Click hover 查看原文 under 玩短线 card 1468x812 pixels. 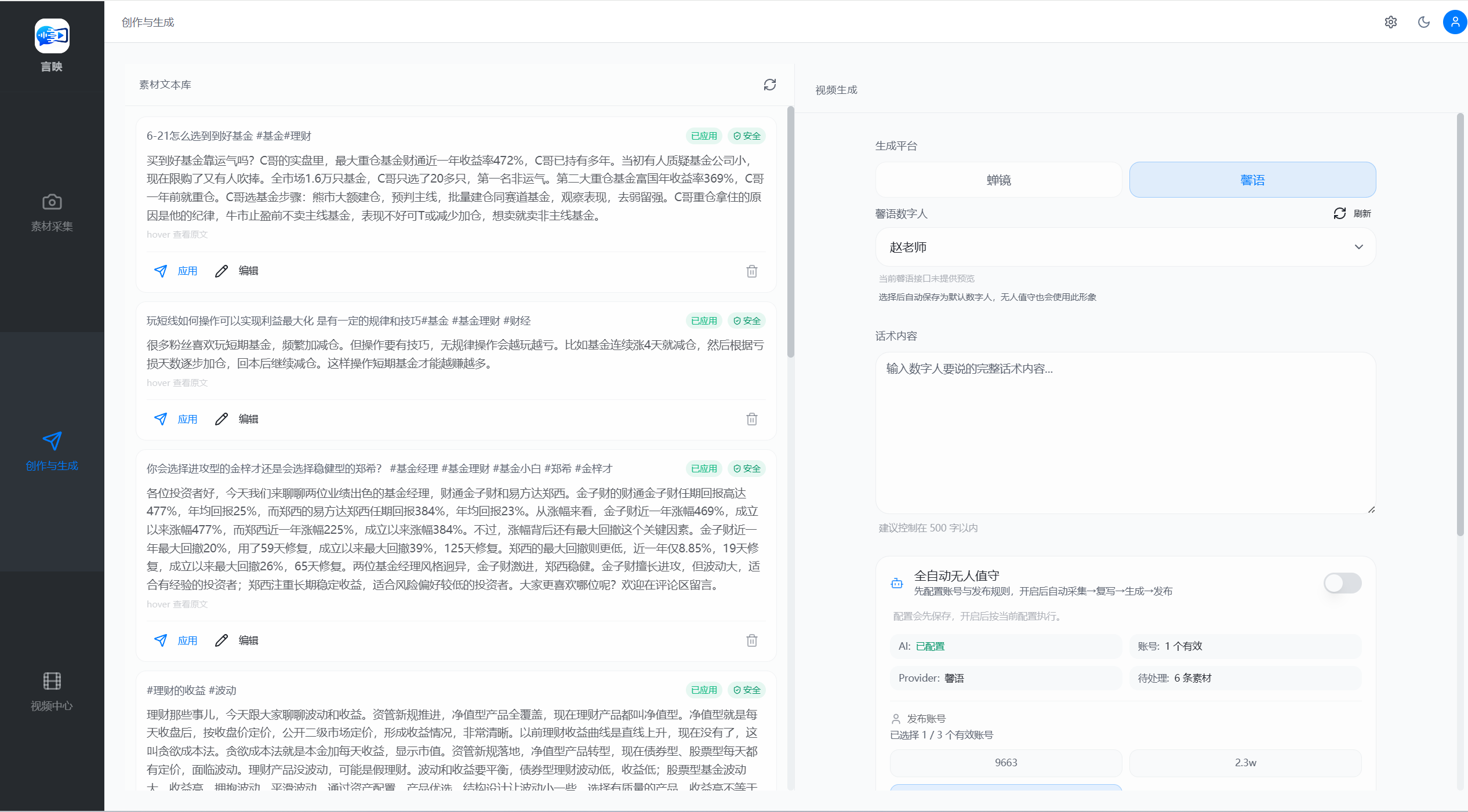click(177, 383)
